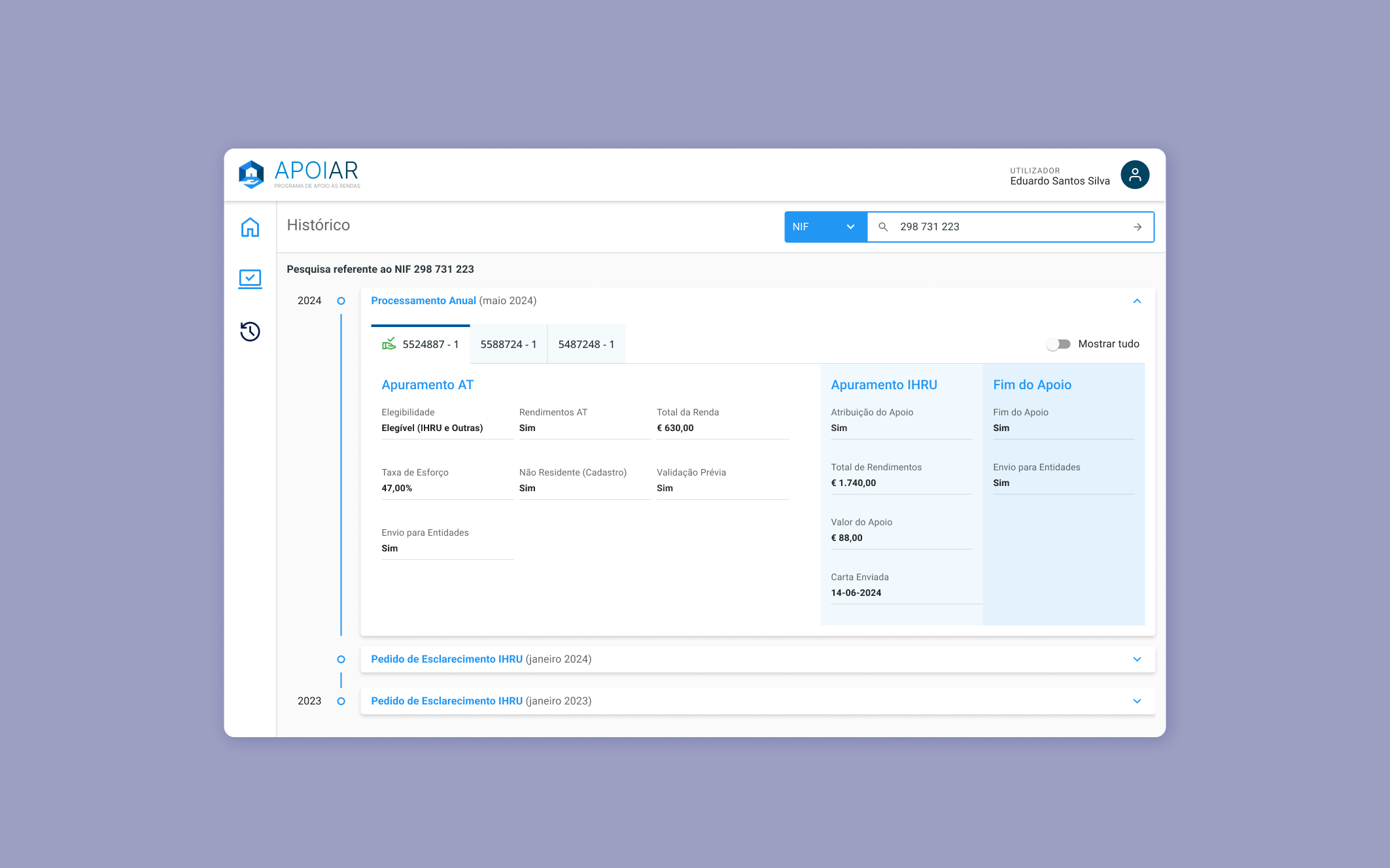The width and height of the screenshot is (1390, 868).
Task: Expand Pedido de Esclarecimento IHRU janeiro 2024
Action: (x=1137, y=659)
